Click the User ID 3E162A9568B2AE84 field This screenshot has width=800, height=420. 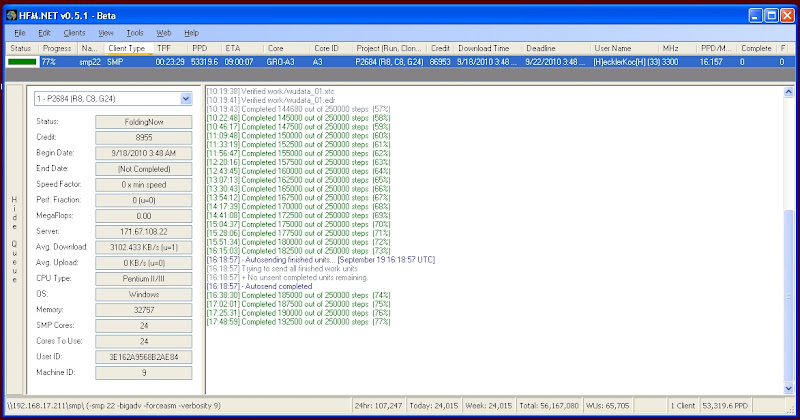click(x=143, y=357)
